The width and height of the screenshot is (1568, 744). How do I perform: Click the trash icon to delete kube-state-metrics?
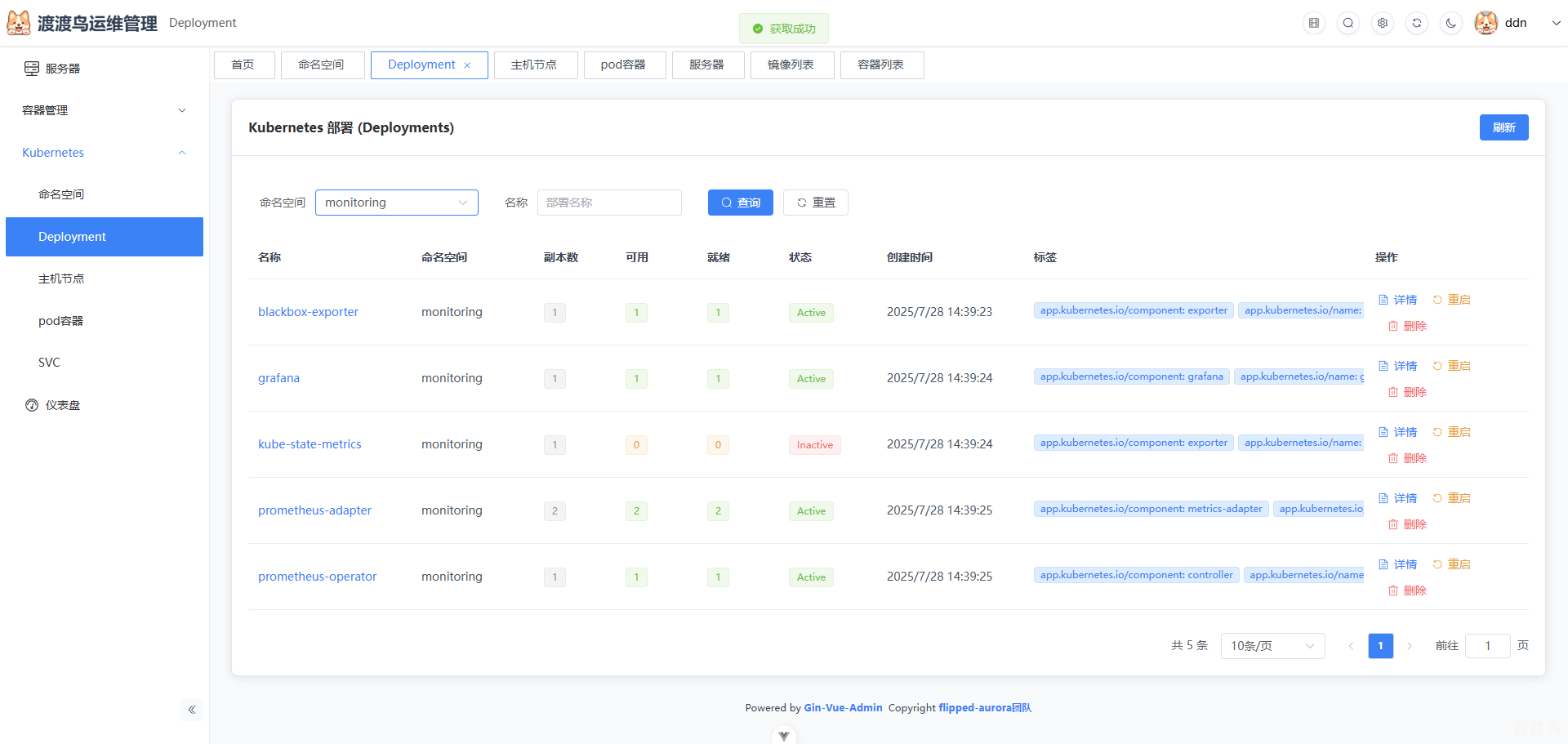pyautogui.click(x=1394, y=458)
